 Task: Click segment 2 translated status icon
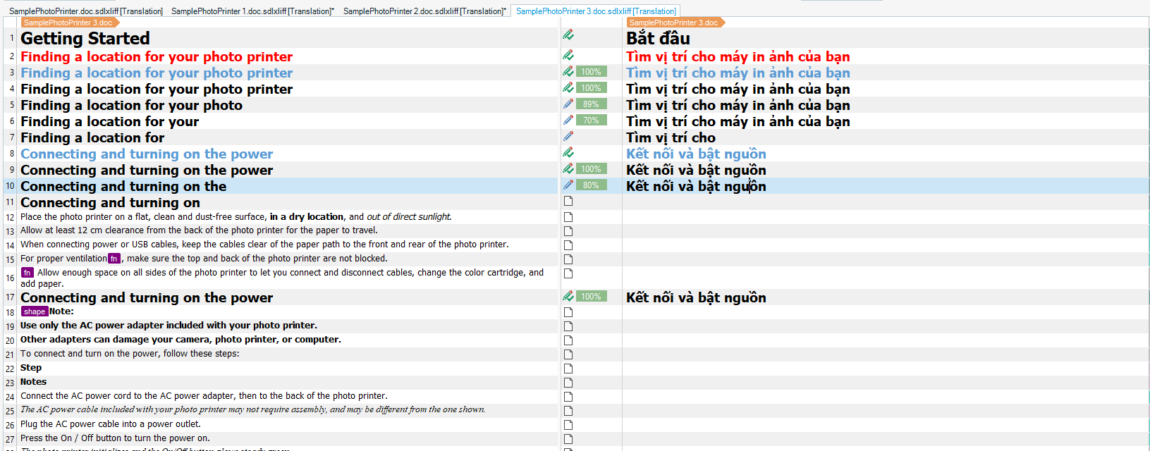point(568,55)
